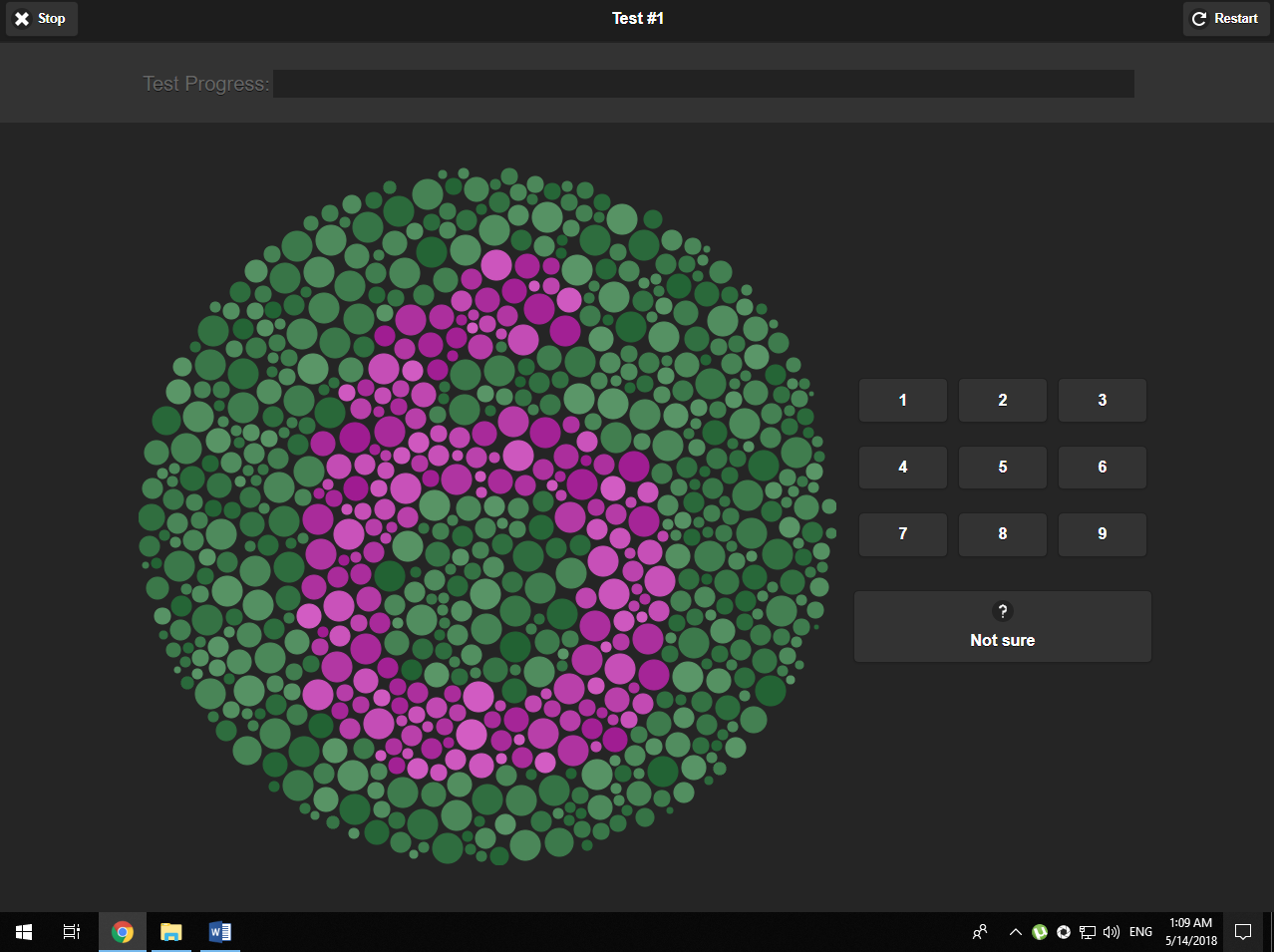Viewport: 1274px width, 952px height.
Task: Open the Windows Start menu
Action: tap(23, 931)
